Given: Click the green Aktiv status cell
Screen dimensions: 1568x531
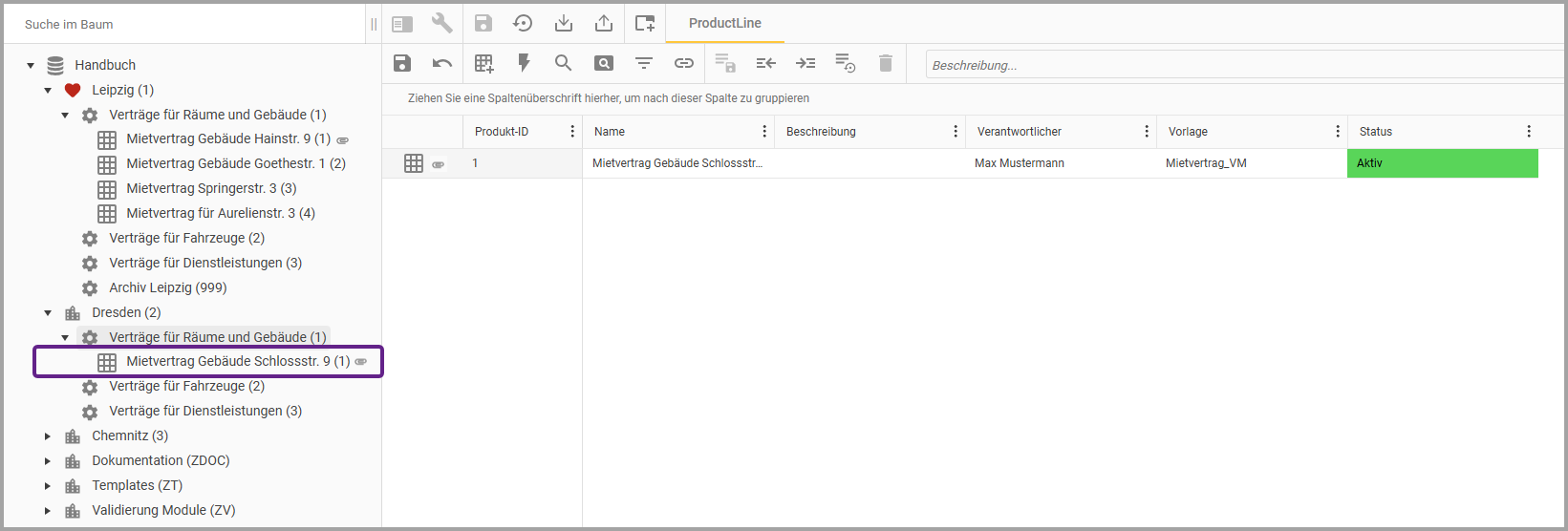Looking at the screenshot, I should tap(1442, 163).
